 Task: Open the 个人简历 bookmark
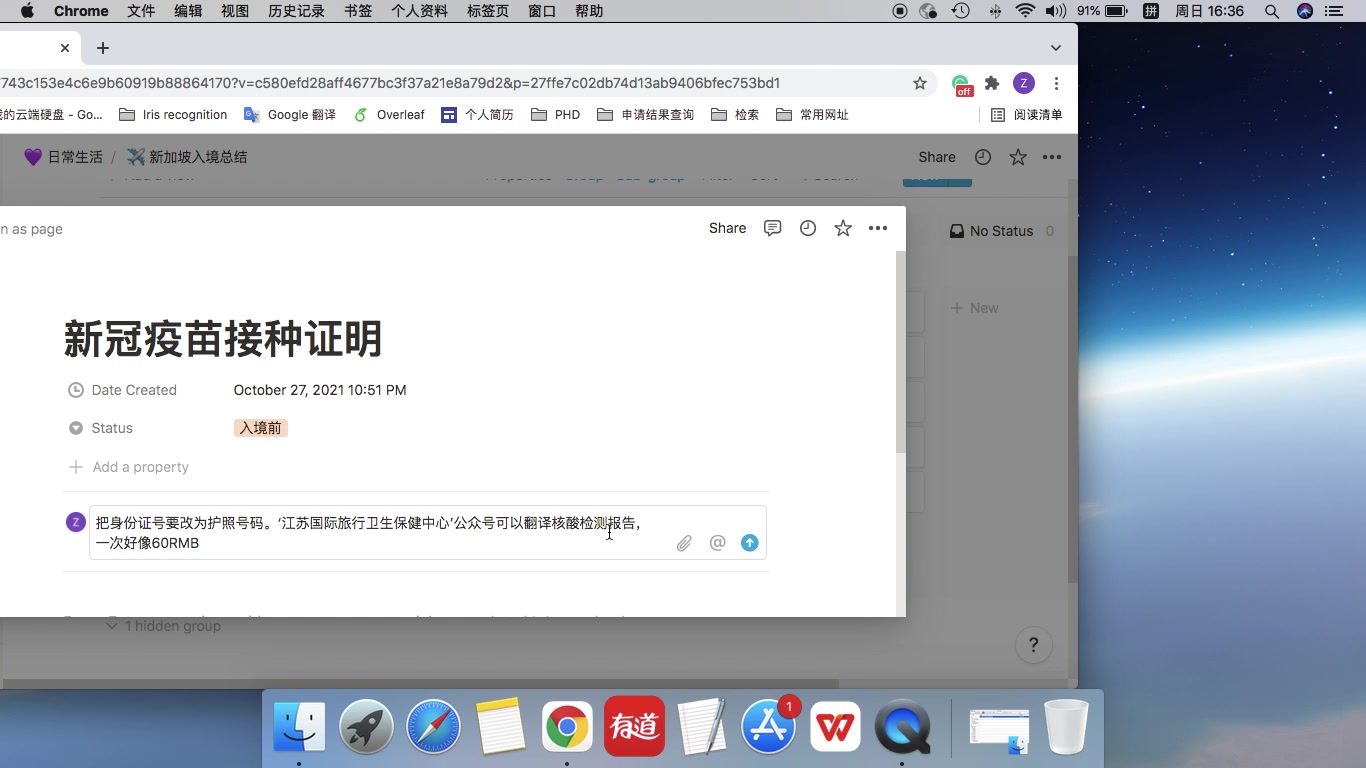pos(477,115)
